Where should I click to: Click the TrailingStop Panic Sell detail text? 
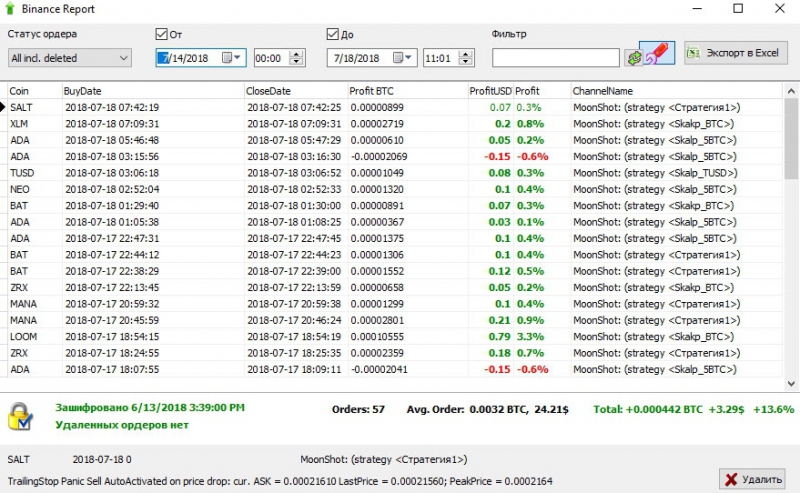click(280, 481)
